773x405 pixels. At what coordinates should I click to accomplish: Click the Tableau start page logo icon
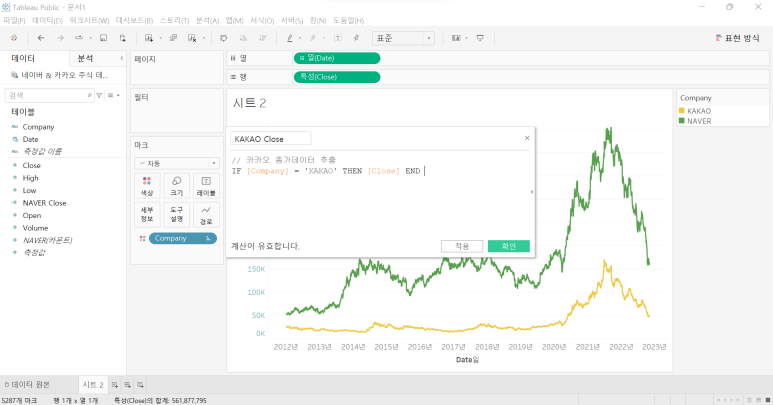coord(14,38)
